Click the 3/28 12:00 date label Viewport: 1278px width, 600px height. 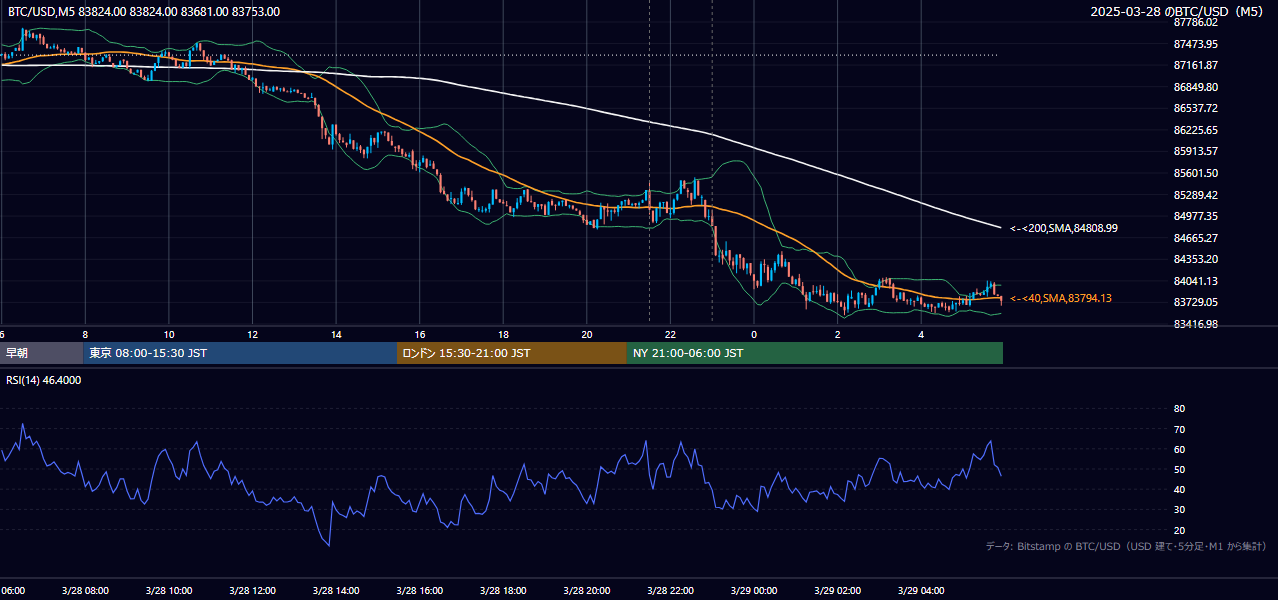click(x=252, y=591)
